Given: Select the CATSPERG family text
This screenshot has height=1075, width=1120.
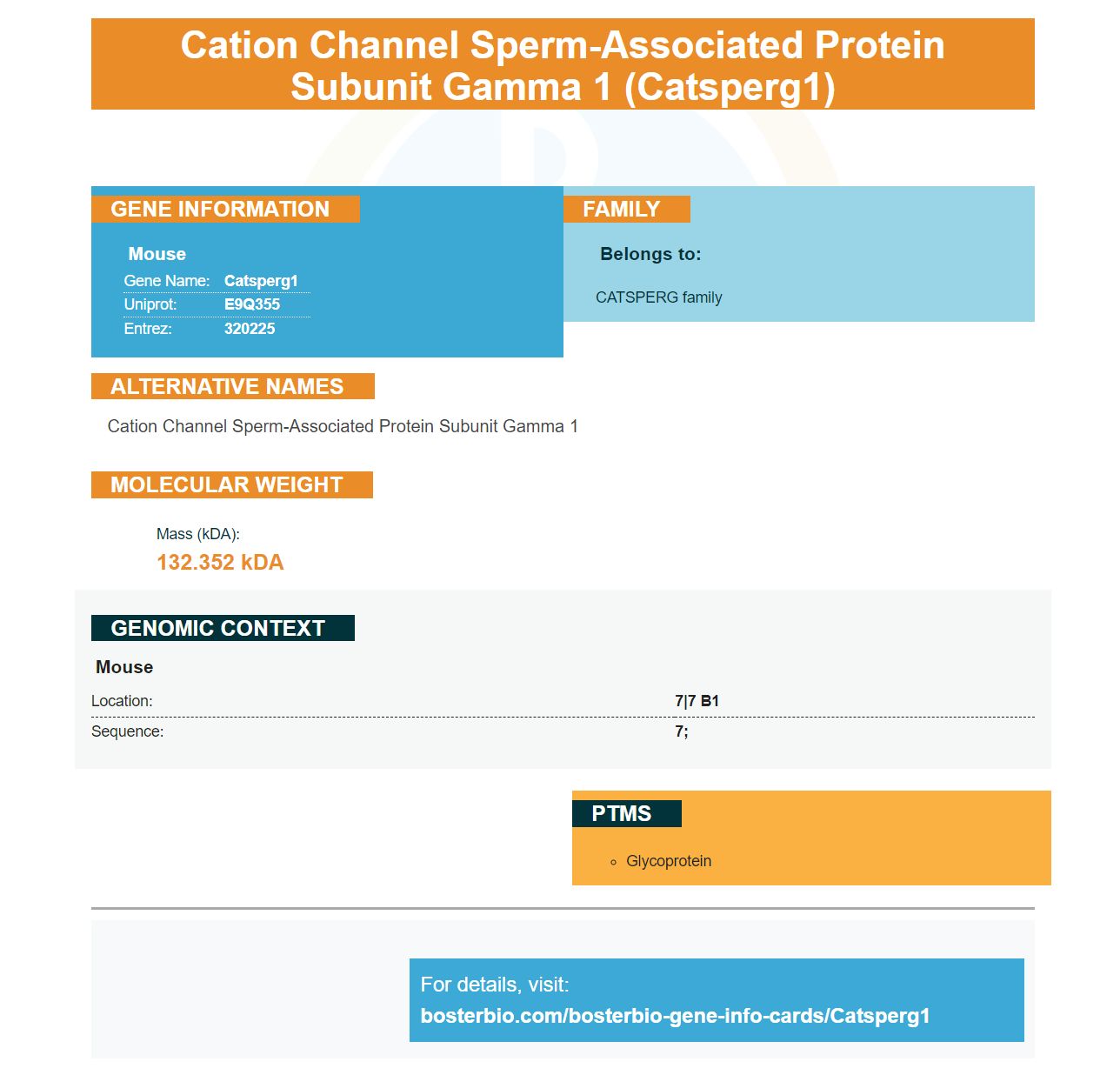Looking at the screenshot, I should pos(659,297).
